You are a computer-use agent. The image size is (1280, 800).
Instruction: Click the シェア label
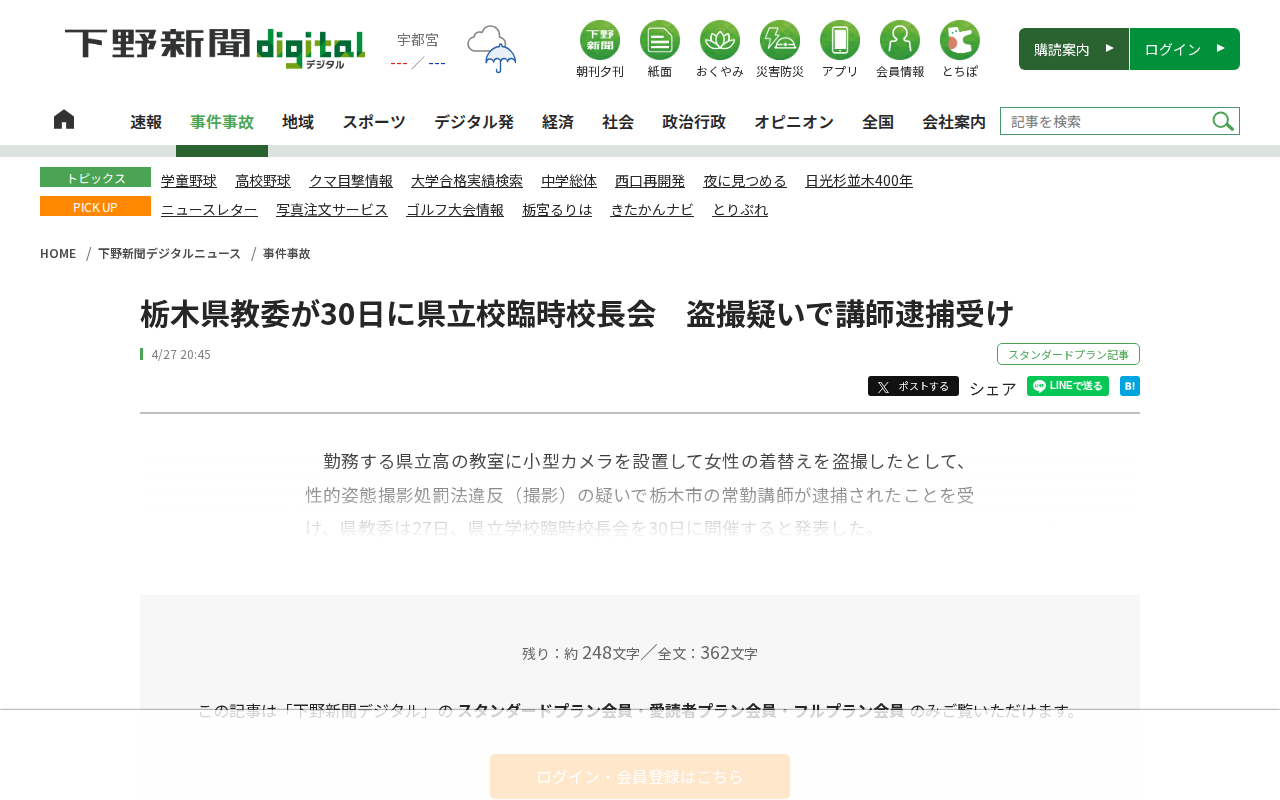point(993,388)
